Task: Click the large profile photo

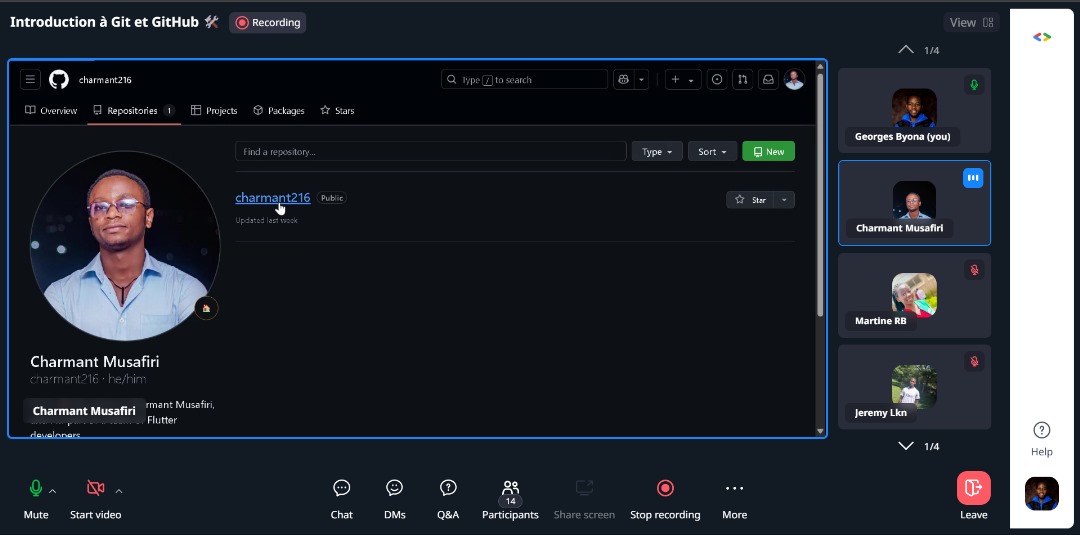Action: [125, 246]
